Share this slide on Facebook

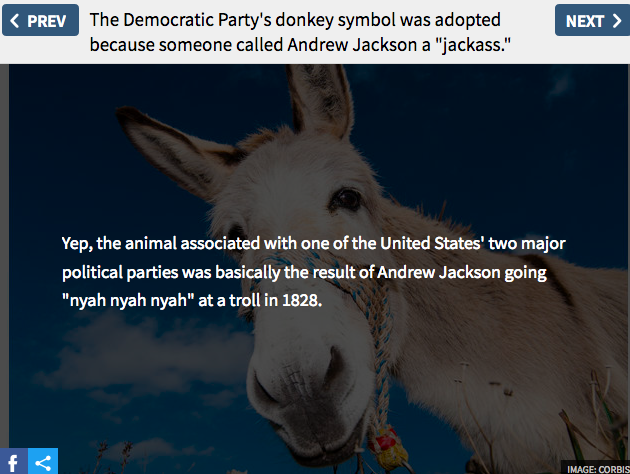[14, 461]
